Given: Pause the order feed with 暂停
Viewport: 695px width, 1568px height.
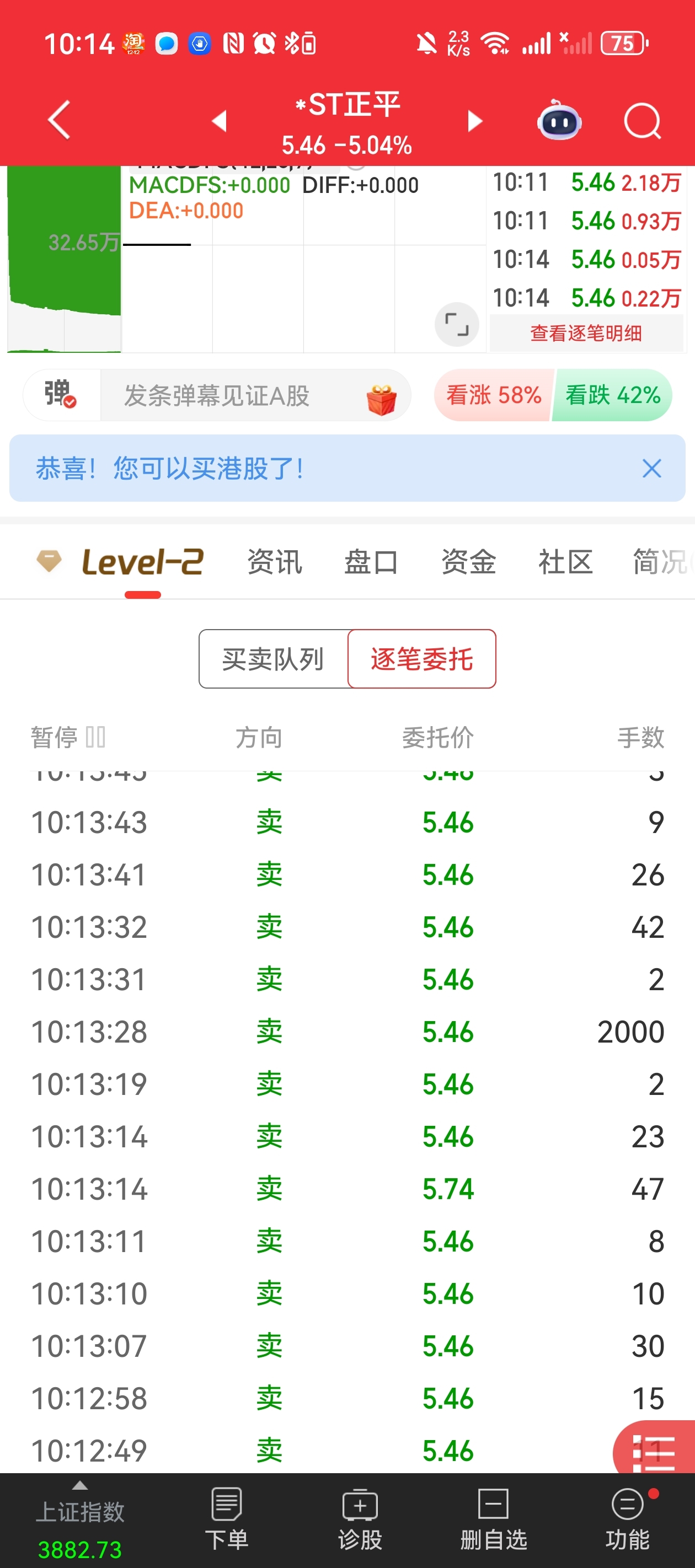Looking at the screenshot, I should (68, 737).
